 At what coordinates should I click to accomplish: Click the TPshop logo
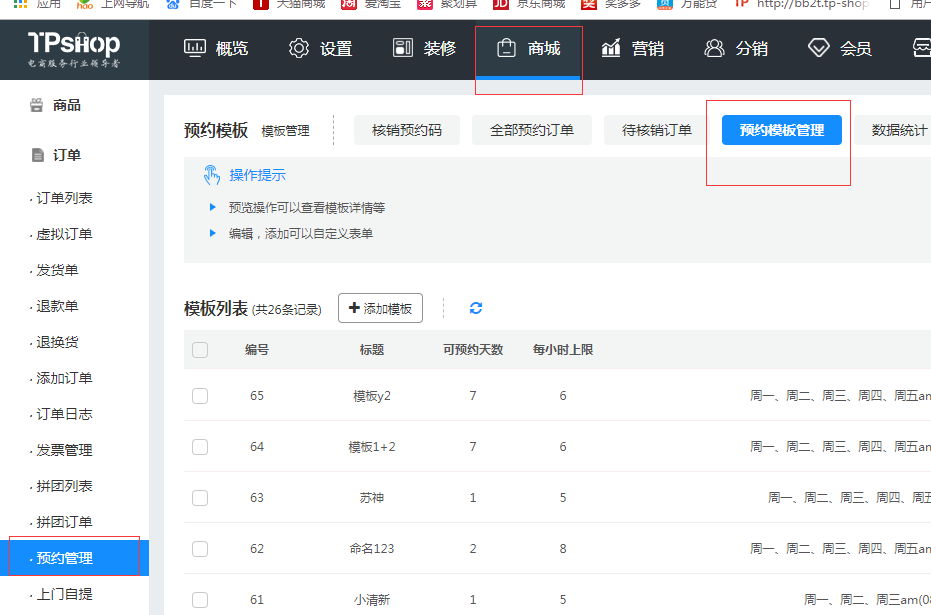coord(74,49)
